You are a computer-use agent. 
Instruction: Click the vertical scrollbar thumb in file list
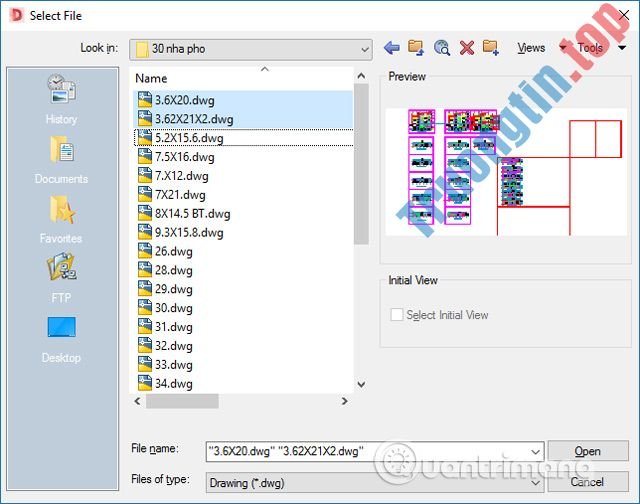[x=361, y=164]
